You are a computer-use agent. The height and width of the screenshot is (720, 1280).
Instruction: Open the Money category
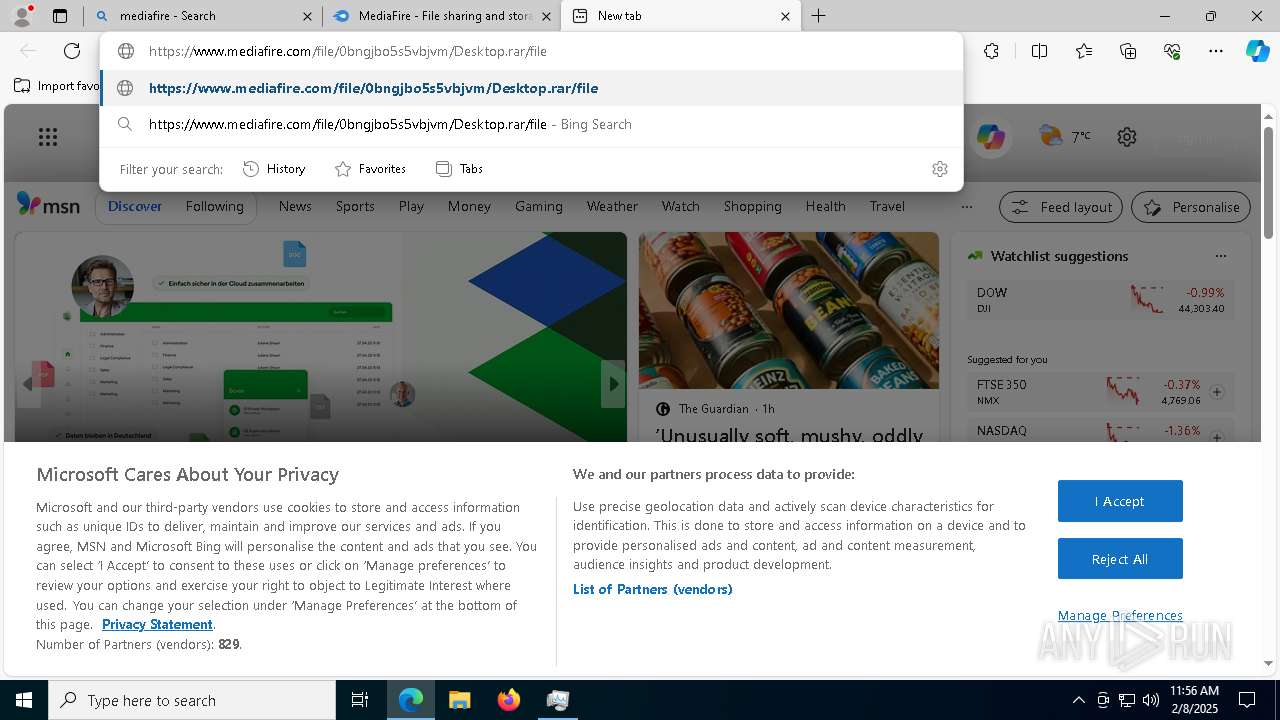tap(469, 206)
